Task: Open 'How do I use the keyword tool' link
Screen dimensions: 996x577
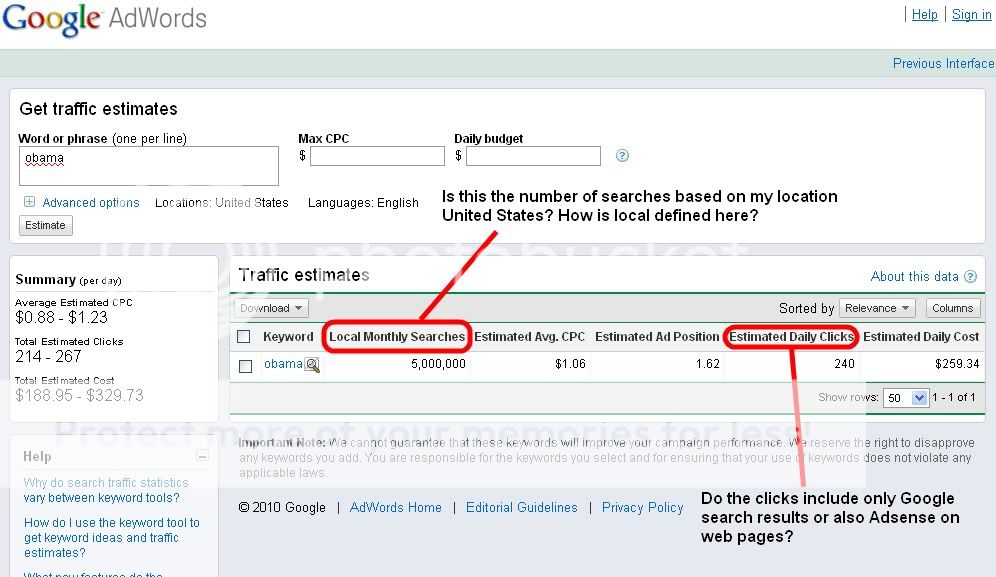Action: point(112,538)
